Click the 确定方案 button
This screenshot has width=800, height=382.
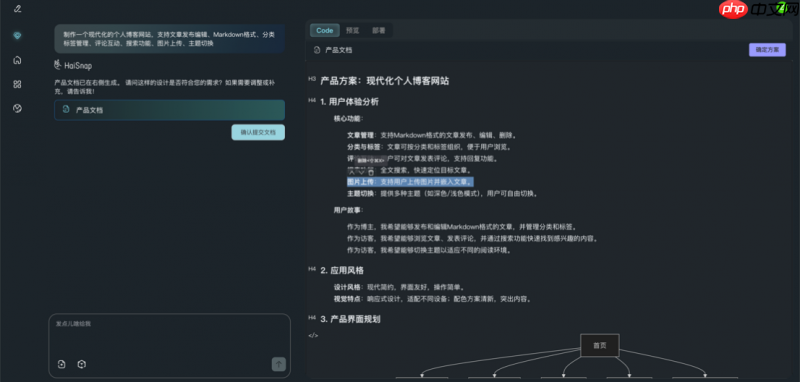point(767,50)
